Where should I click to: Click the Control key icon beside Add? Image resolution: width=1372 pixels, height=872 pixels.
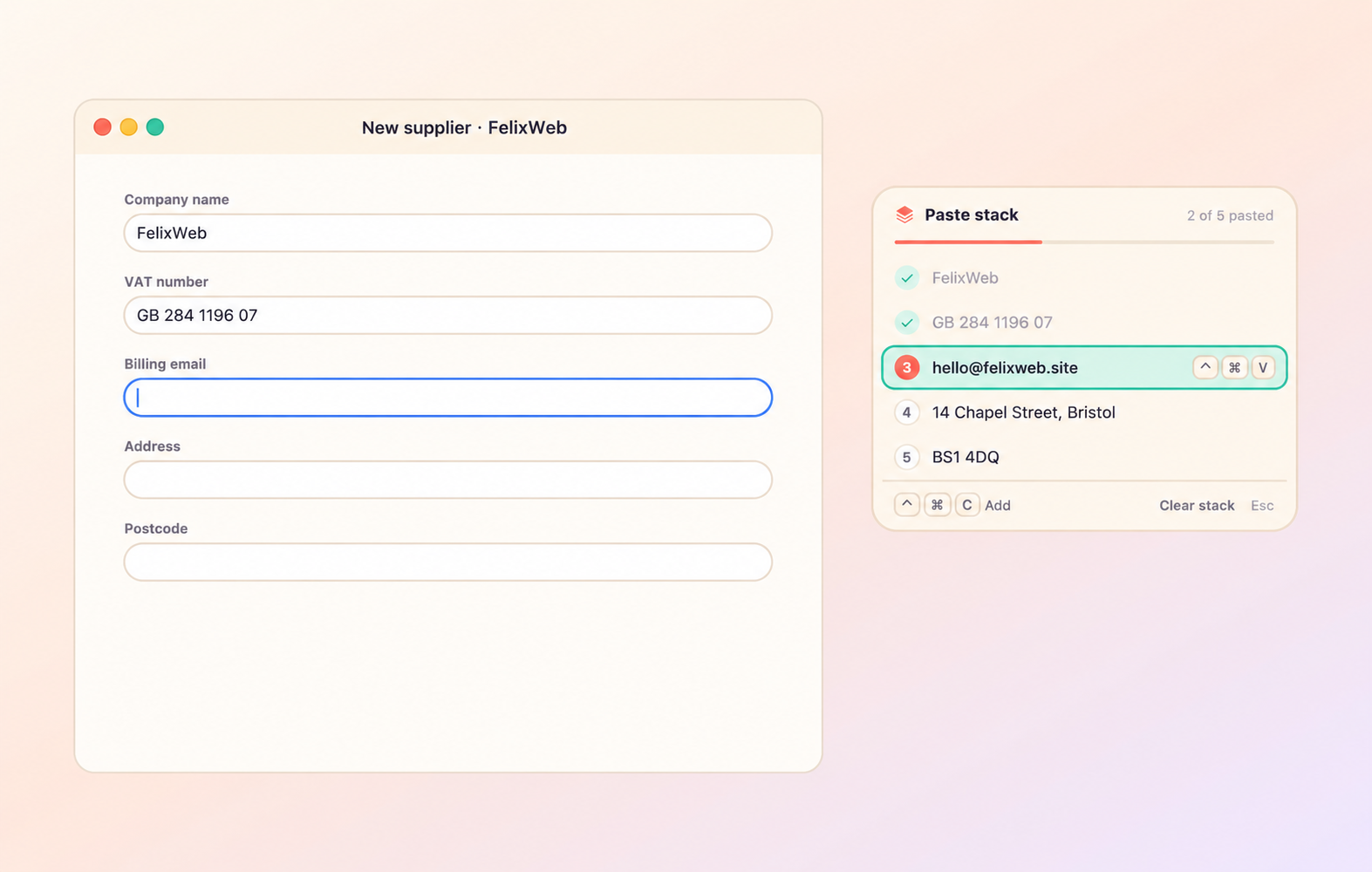coord(907,505)
